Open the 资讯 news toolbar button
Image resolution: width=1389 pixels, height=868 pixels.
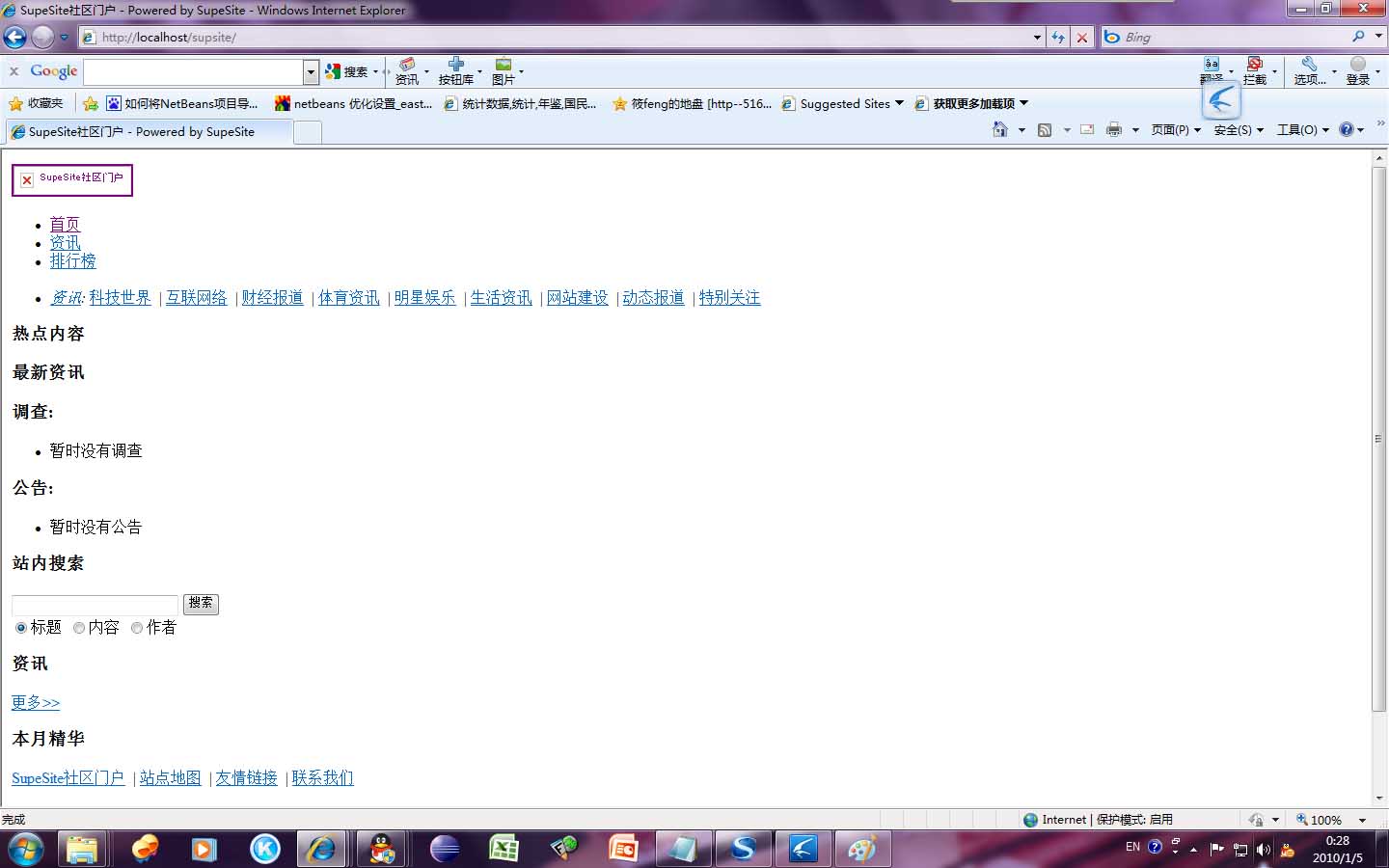point(407,71)
